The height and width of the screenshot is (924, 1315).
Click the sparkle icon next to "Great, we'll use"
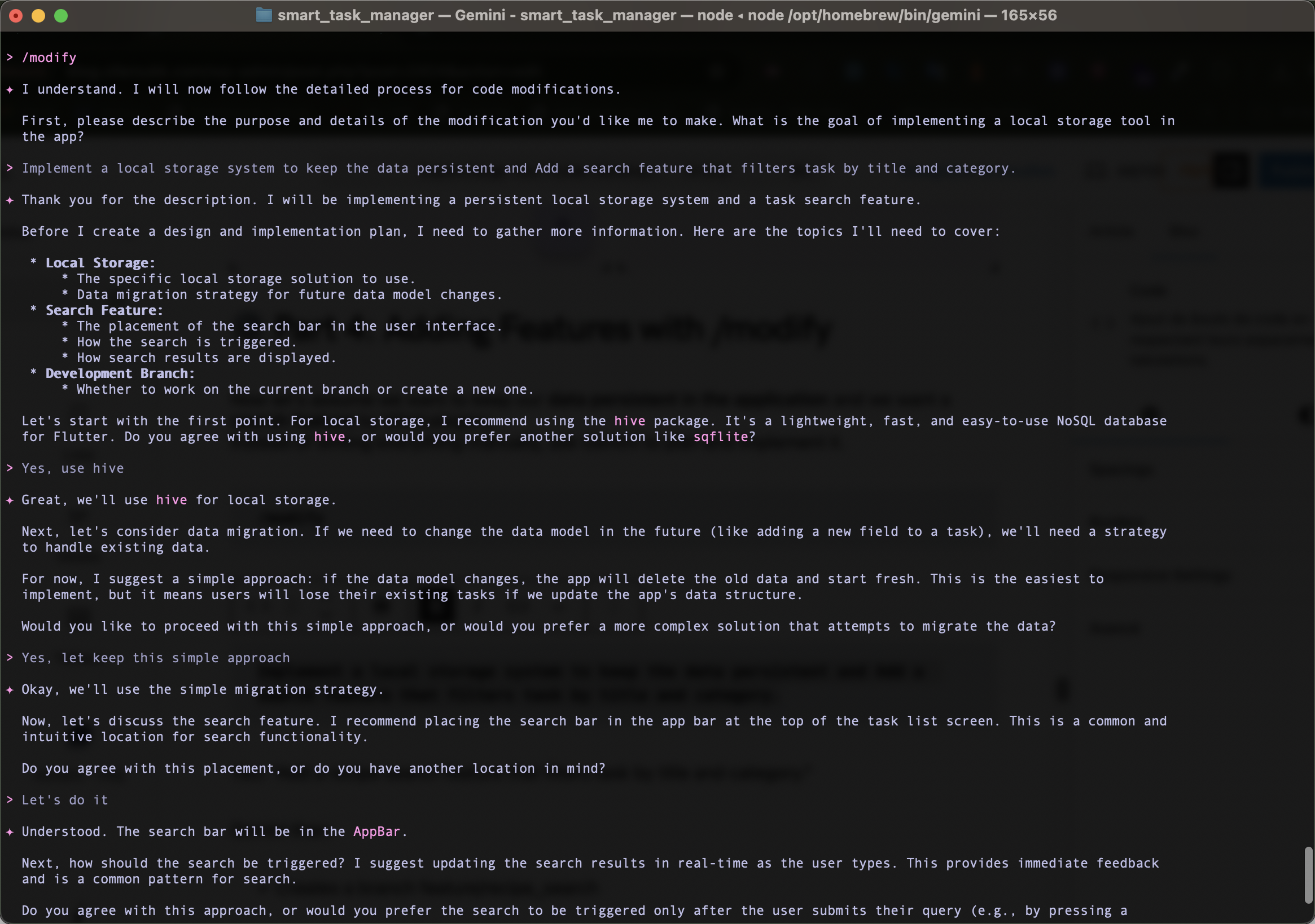click(x=10, y=500)
